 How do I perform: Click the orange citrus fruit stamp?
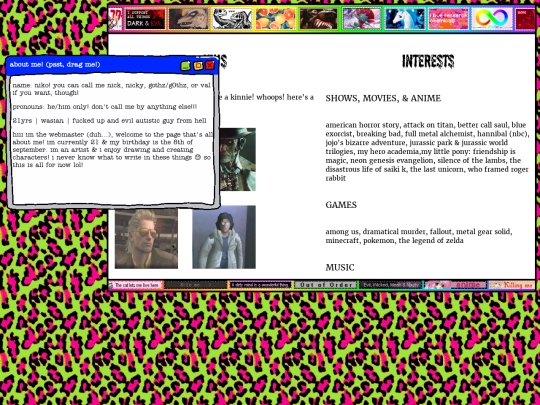[275, 19]
